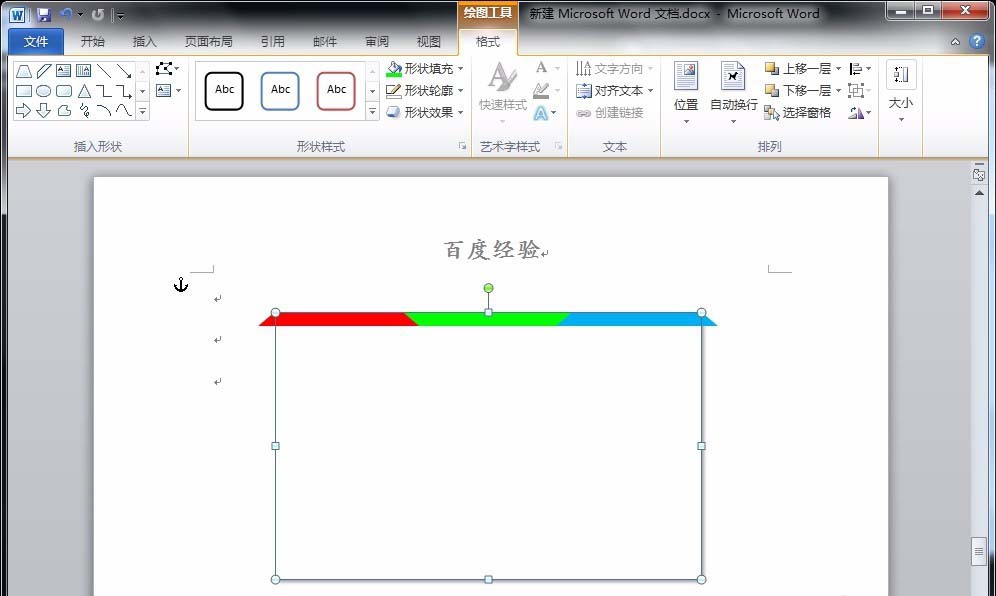The width and height of the screenshot is (996, 596).
Task: Open the Draw Text Box dropdown
Action: point(168,90)
